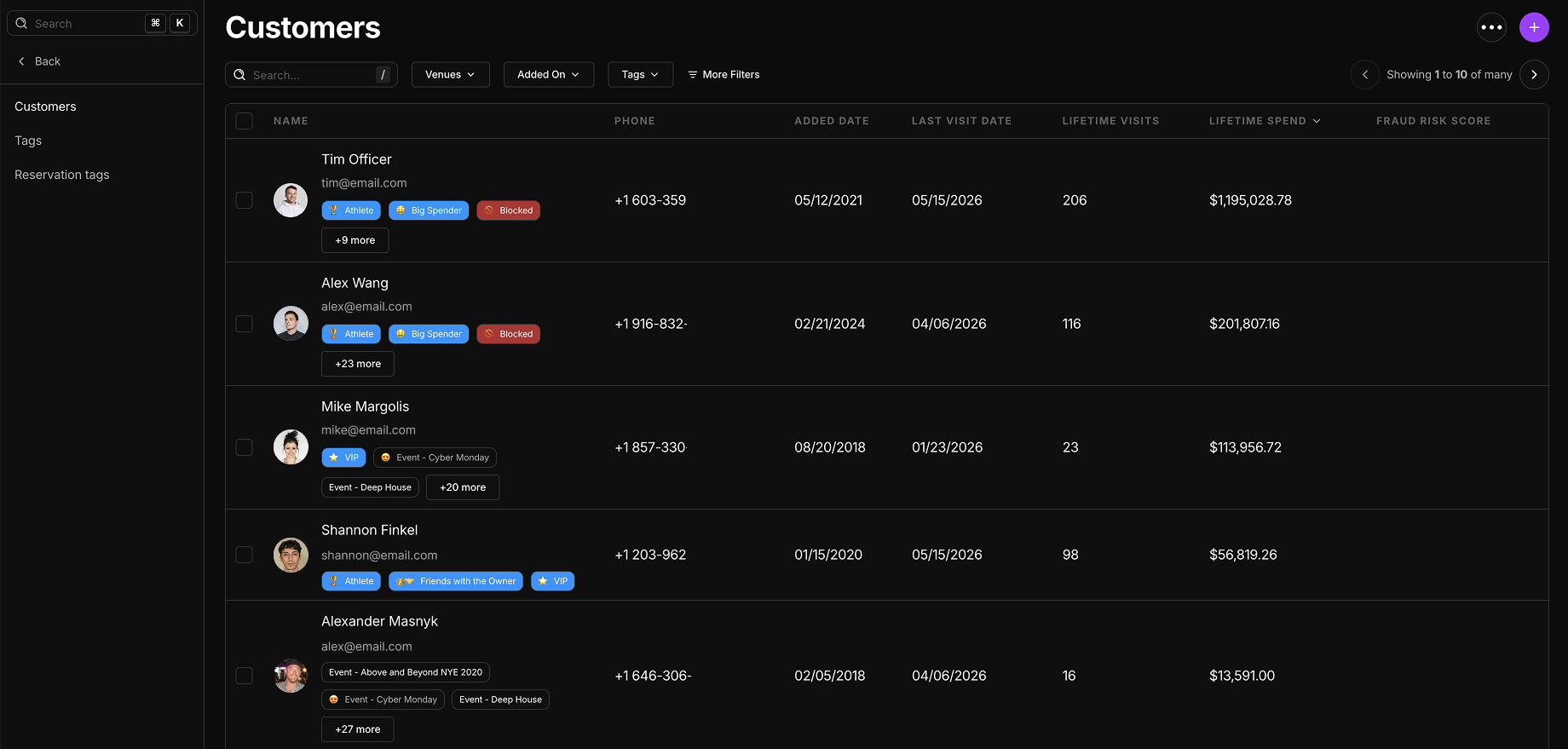
Task: Open Mike Margolis customer name
Action: (365, 406)
